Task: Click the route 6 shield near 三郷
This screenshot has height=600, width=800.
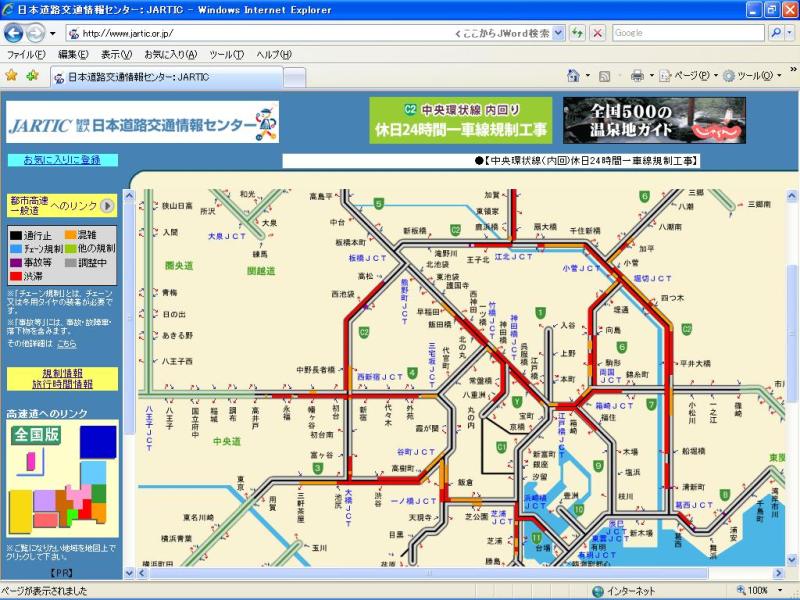Action: [644, 196]
